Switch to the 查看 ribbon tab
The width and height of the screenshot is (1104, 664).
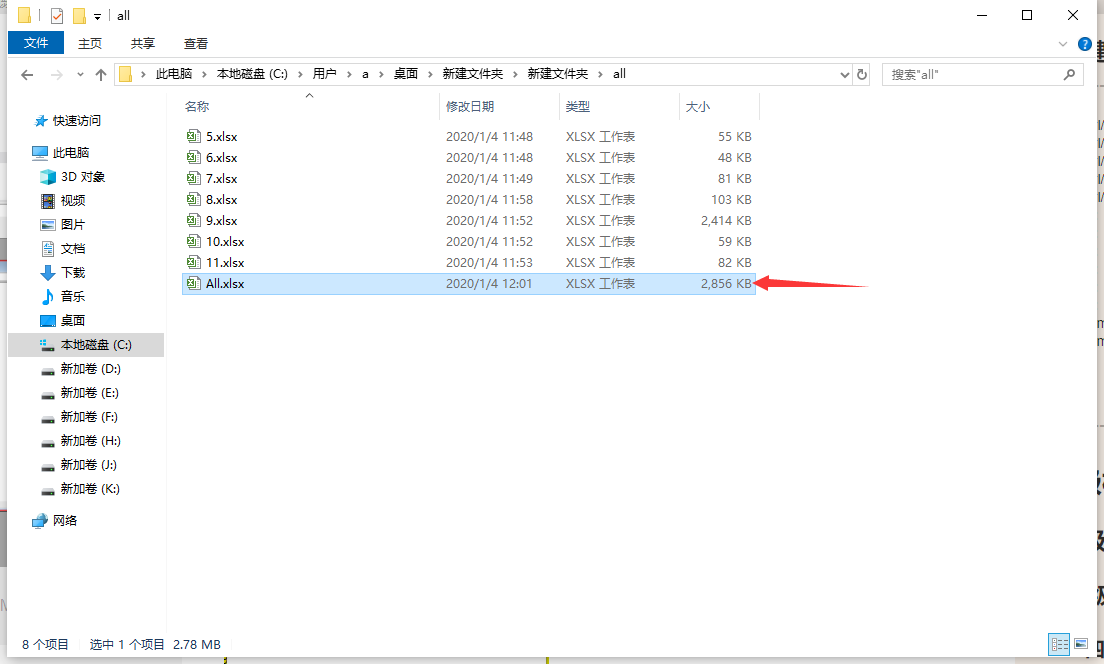[x=196, y=44]
